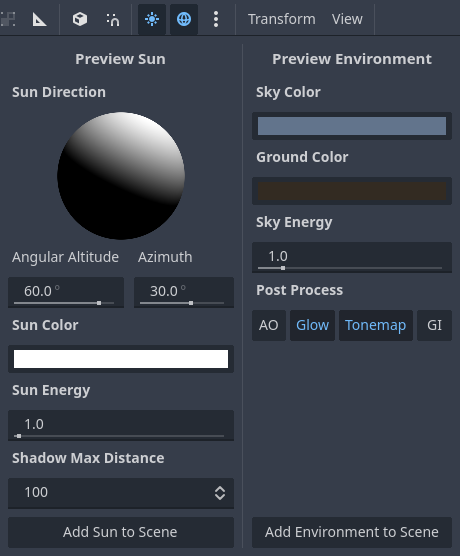Image resolution: width=460 pixels, height=556 pixels.
Task: Click Add Sun to Scene button
Action: [x=121, y=532]
